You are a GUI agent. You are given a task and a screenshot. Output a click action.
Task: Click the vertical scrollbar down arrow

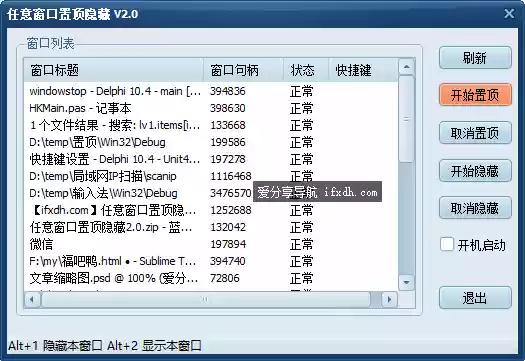(x=406, y=282)
